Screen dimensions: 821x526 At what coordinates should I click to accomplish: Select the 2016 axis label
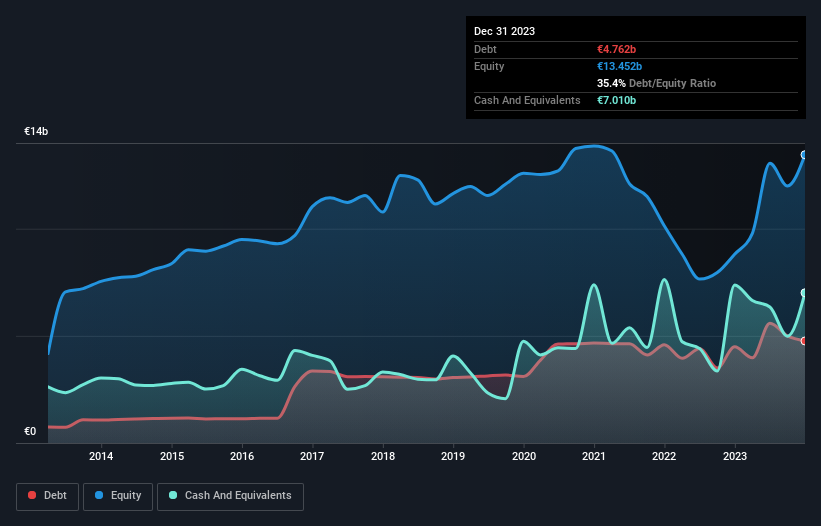[242, 456]
